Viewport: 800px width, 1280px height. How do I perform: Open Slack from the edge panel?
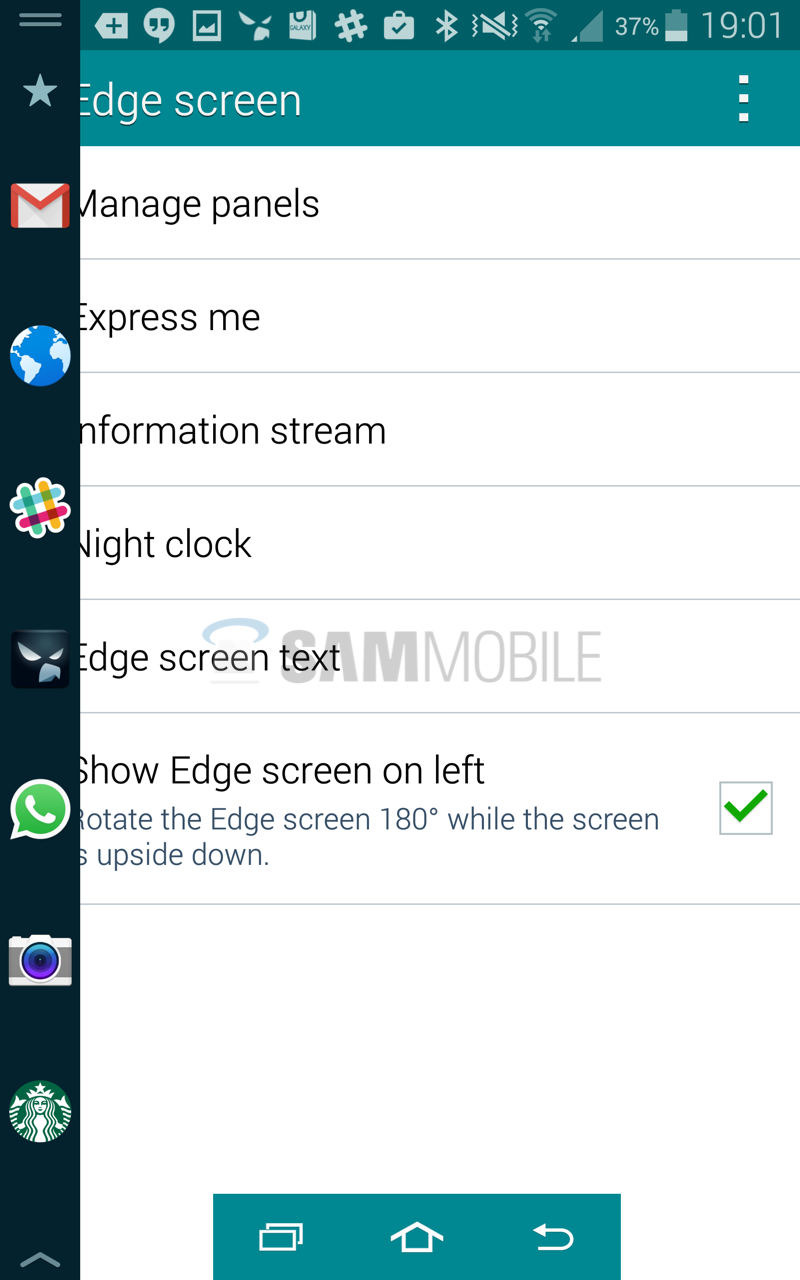[40, 507]
